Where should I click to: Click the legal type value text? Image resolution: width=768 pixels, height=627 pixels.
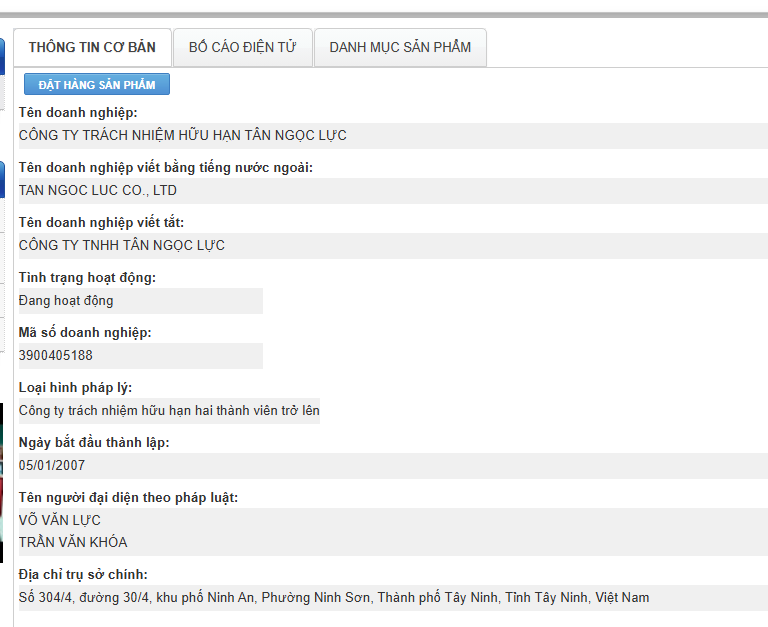[169, 410]
